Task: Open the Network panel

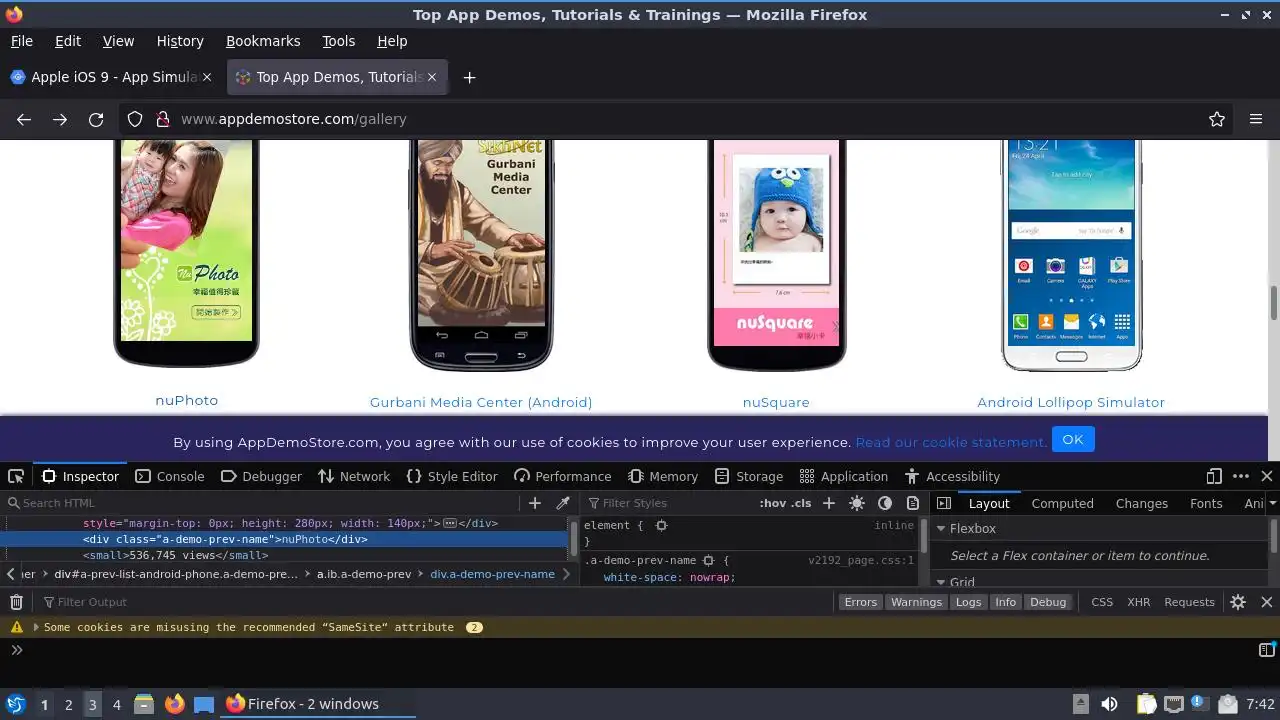Action: [354, 476]
